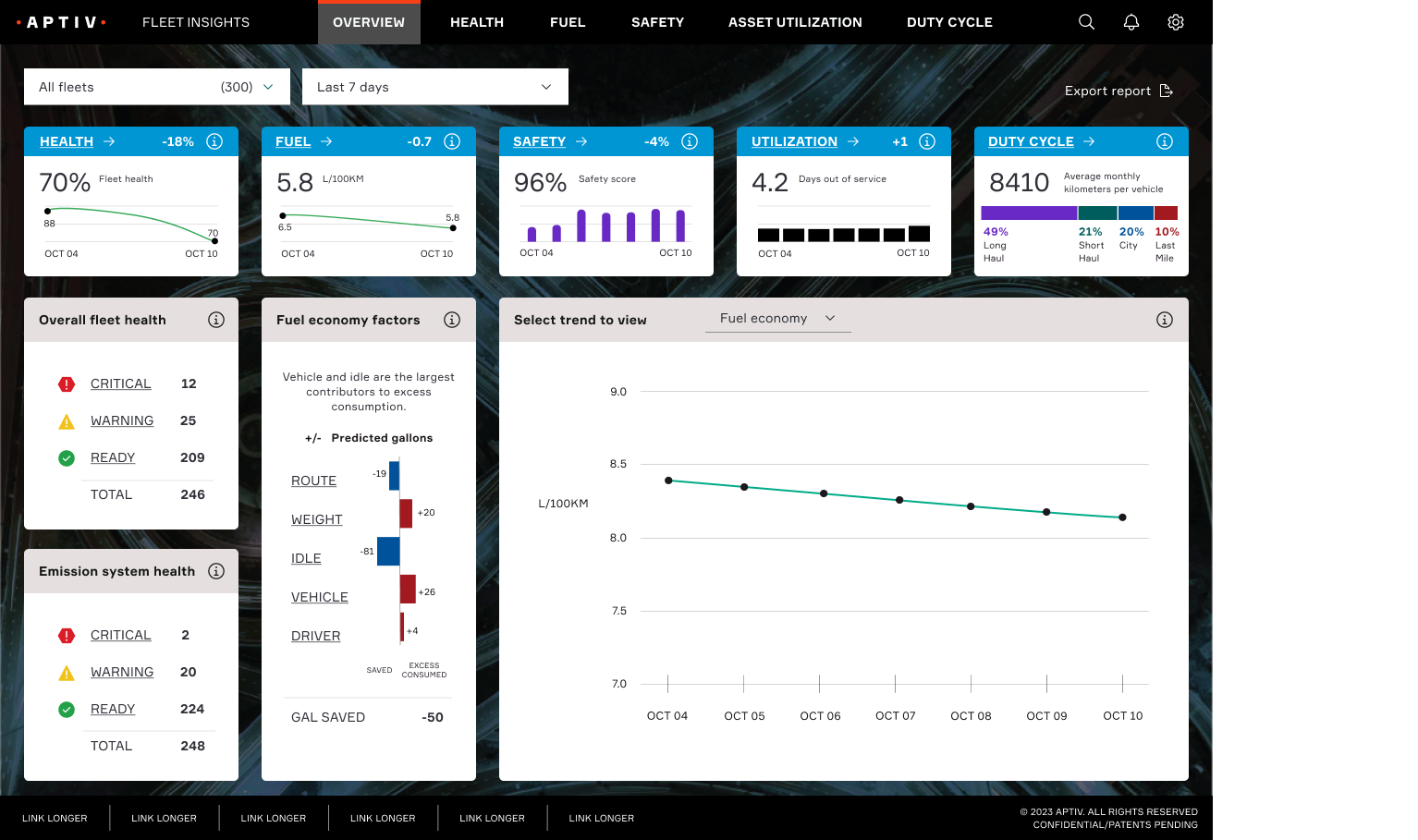
Task: Click the notifications bell icon
Action: tap(1131, 22)
